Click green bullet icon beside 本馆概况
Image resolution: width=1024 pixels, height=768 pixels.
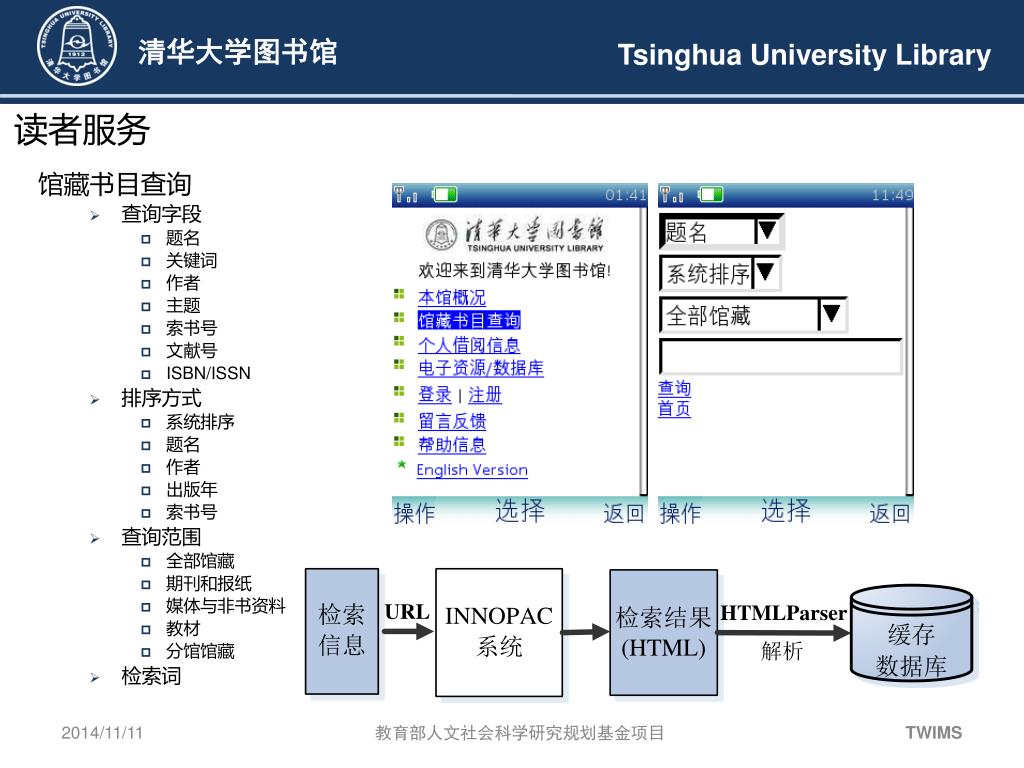400,295
